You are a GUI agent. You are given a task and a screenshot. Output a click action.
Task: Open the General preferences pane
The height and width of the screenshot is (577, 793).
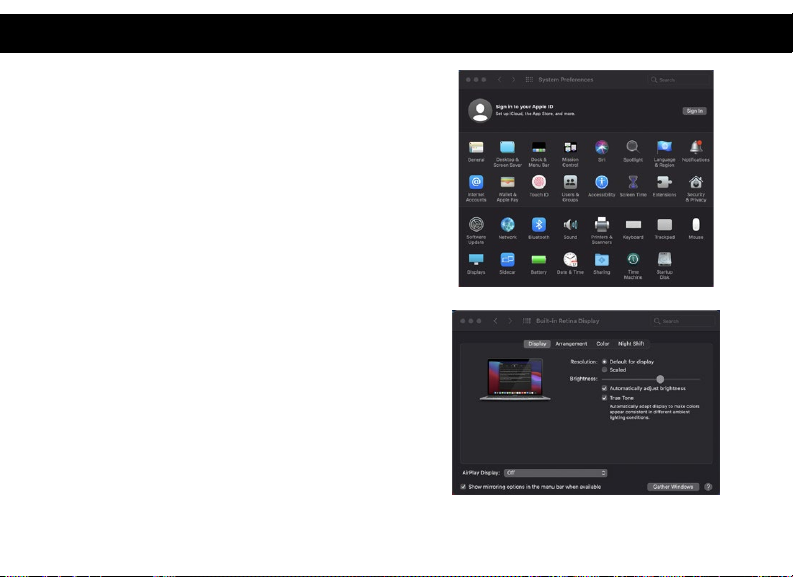pyautogui.click(x=476, y=151)
